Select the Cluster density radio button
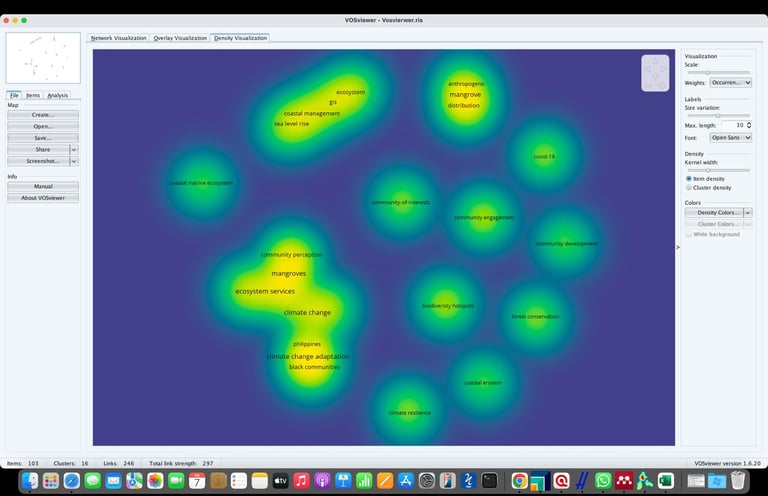Image resolution: width=768 pixels, height=496 pixels. (689, 188)
